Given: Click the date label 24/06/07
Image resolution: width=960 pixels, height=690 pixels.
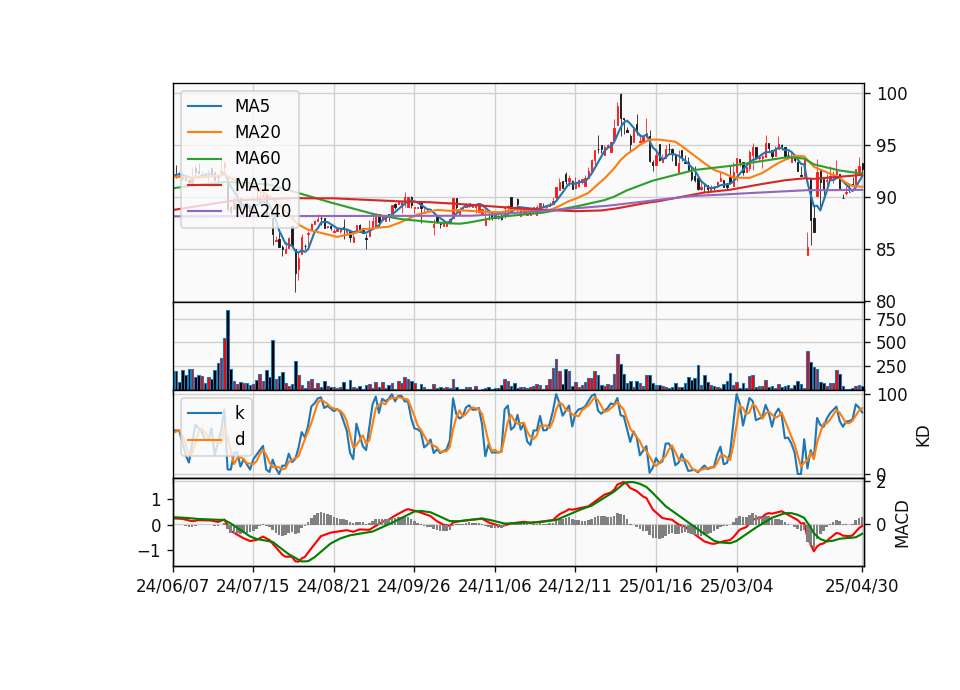Looking at the screenshot, I should point(173,586).
